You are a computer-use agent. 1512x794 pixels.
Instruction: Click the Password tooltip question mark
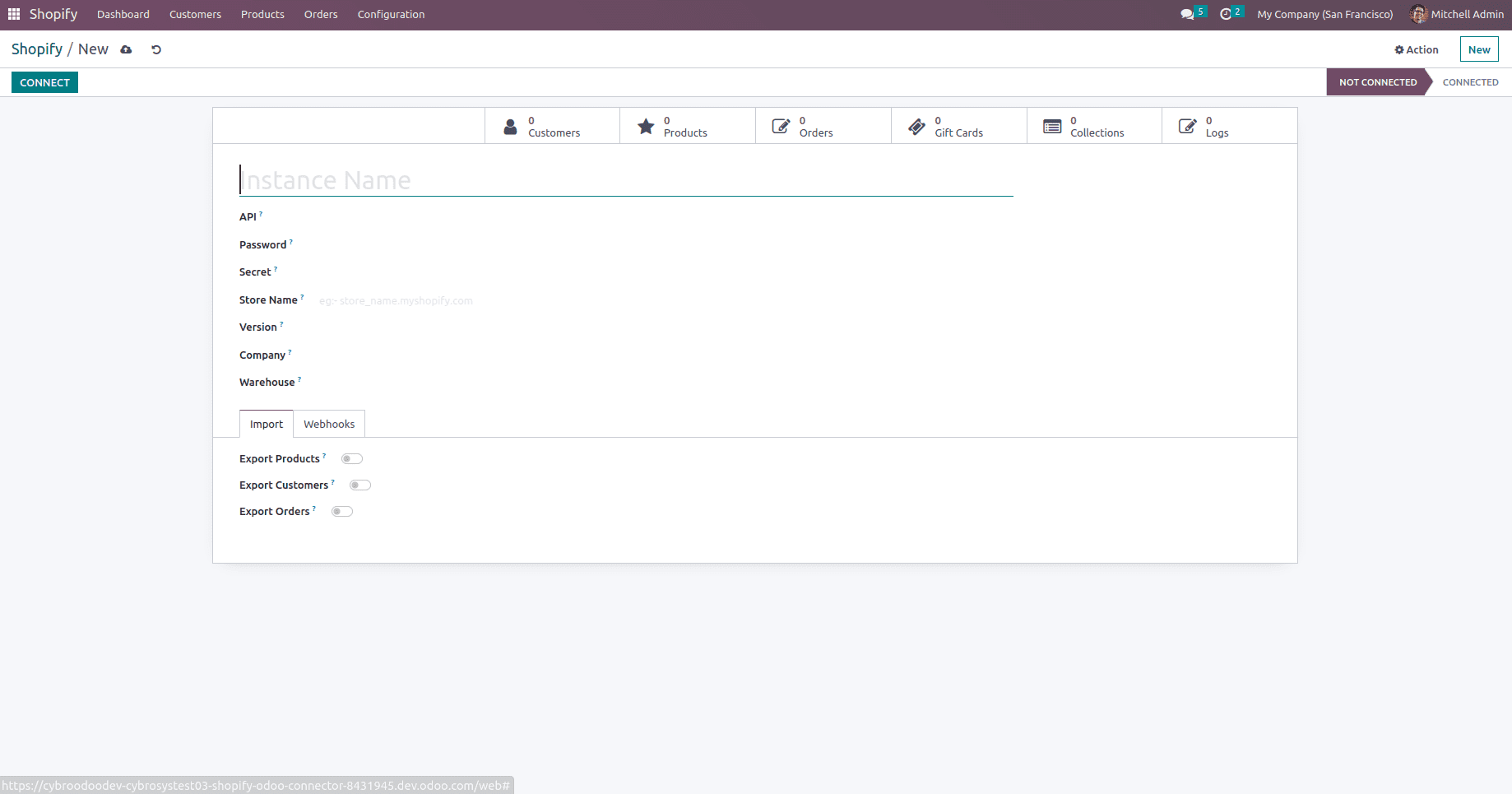(x=290, y=242)
